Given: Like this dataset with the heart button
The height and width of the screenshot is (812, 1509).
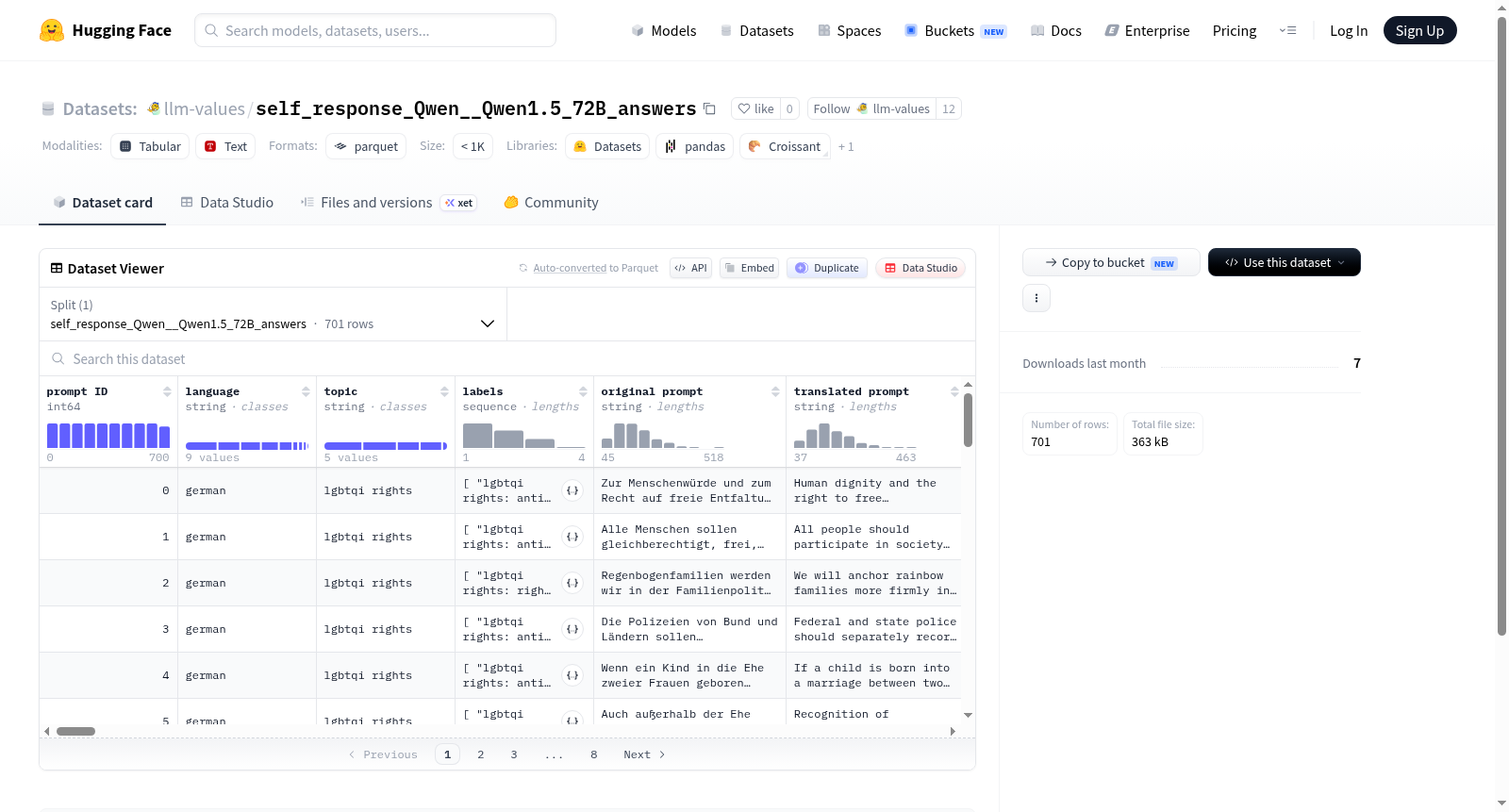Looking at the screenshot, I should point(755,109).
